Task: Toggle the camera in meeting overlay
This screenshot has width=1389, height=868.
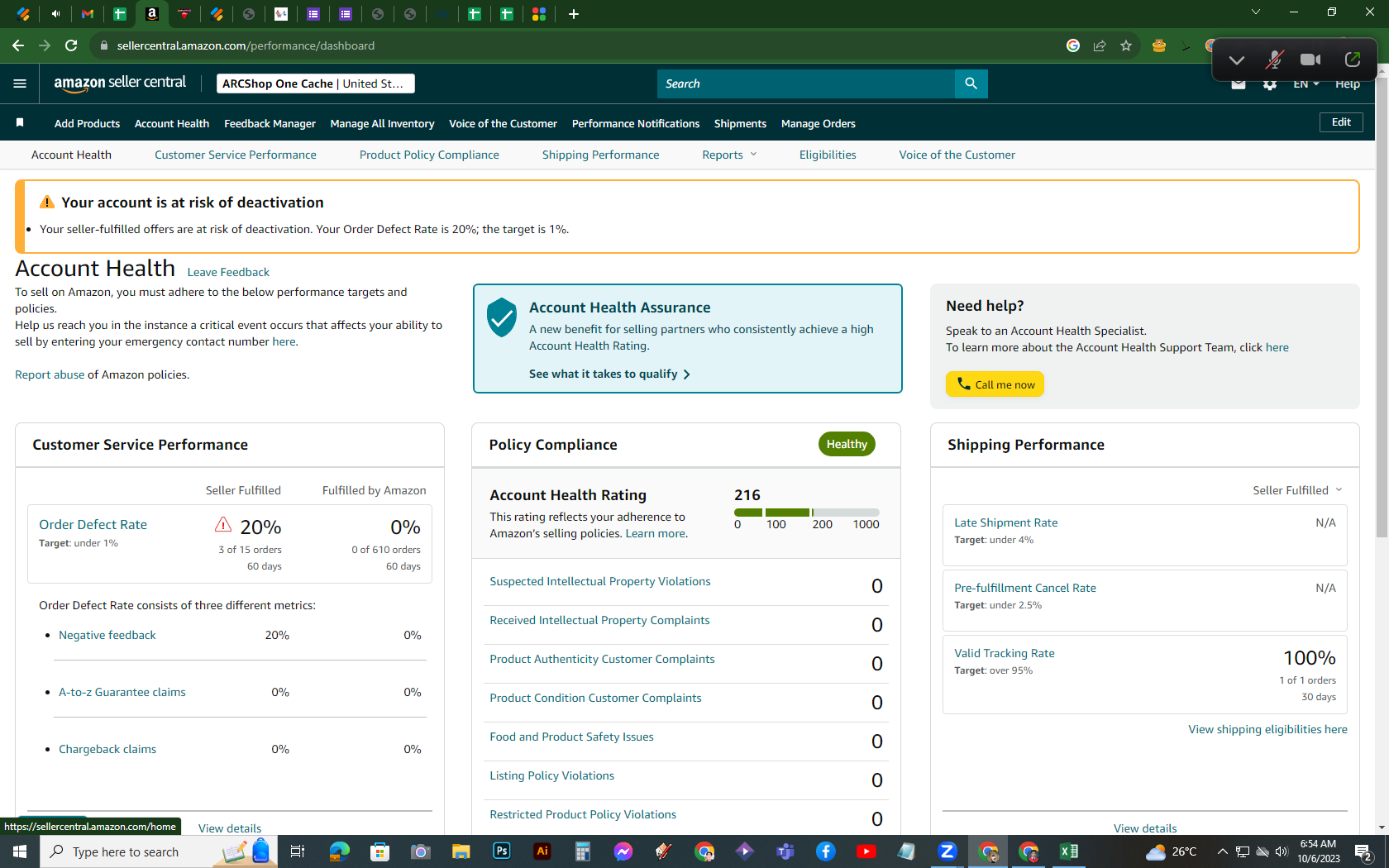Action: tap(1310, 60)
